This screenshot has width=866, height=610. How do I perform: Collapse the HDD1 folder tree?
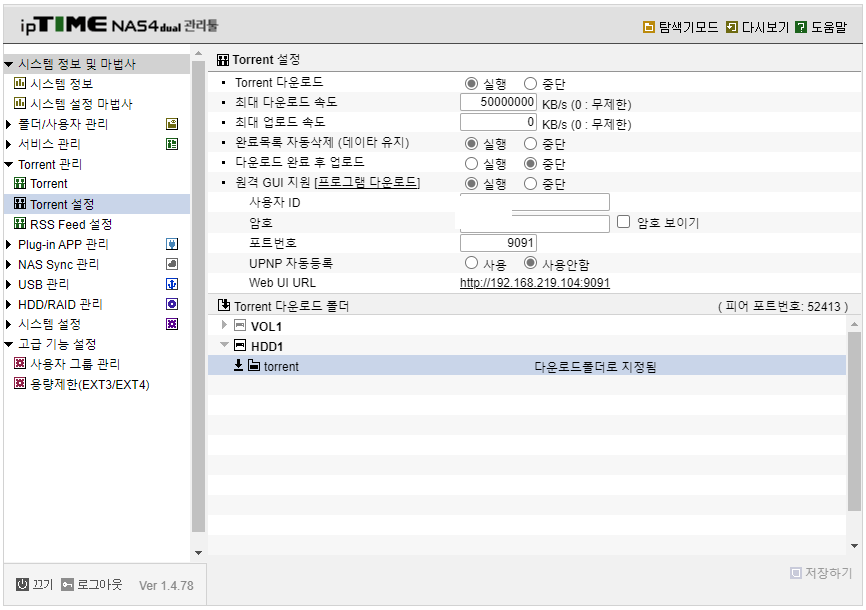(x=224, y=345)
